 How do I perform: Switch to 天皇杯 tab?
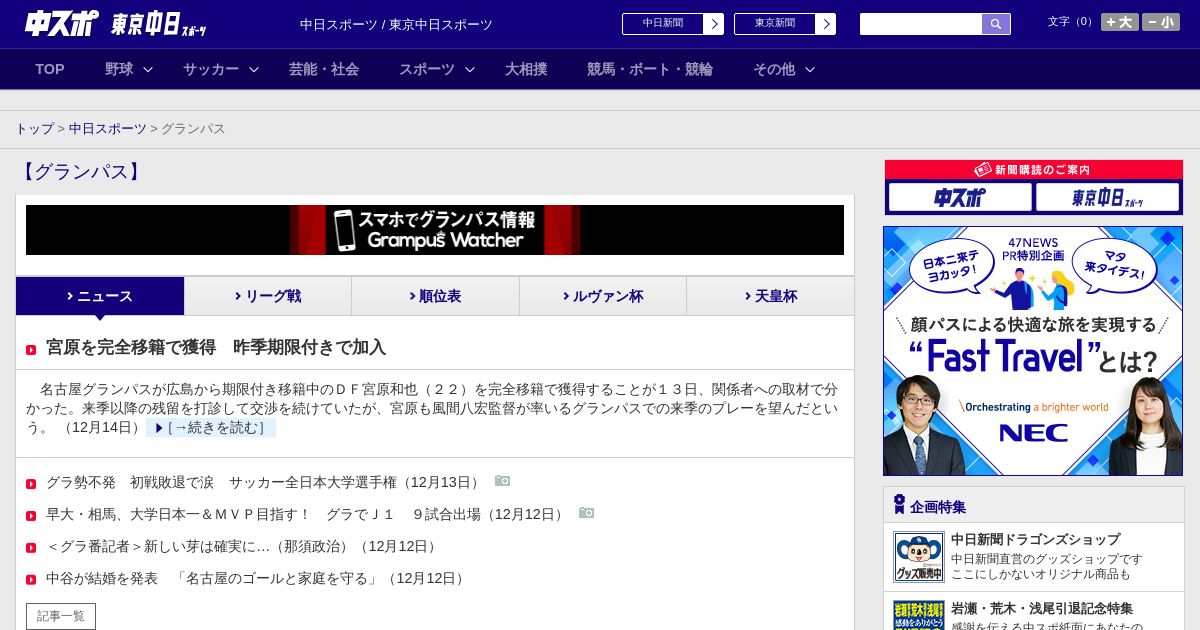770,296
